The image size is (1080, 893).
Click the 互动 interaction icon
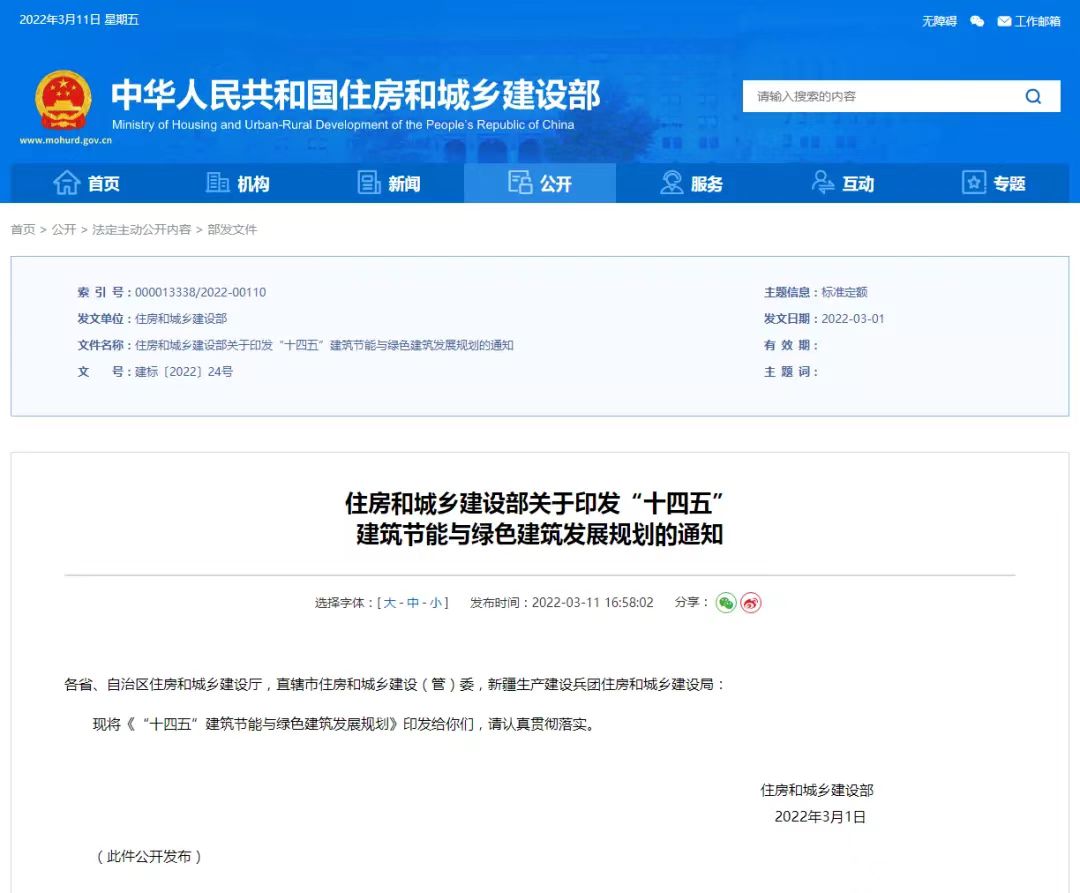(x=822, y=183)
